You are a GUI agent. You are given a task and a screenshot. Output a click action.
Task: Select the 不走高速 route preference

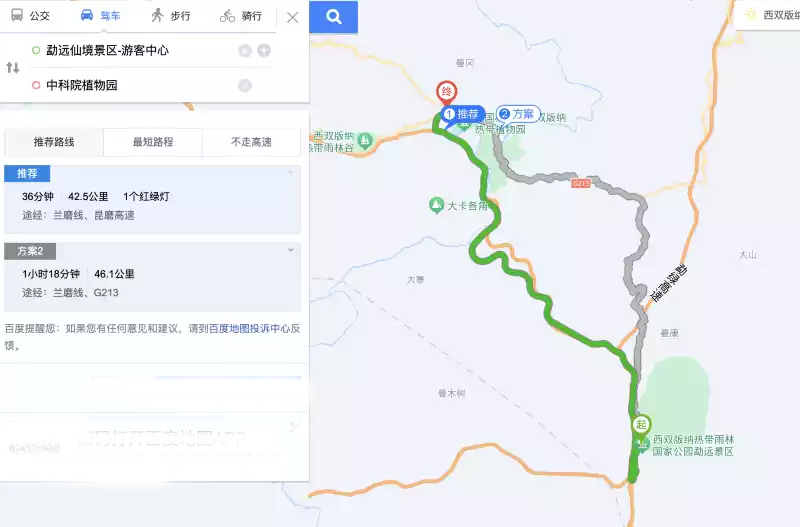pyautogui.click(x=252, y=142)
